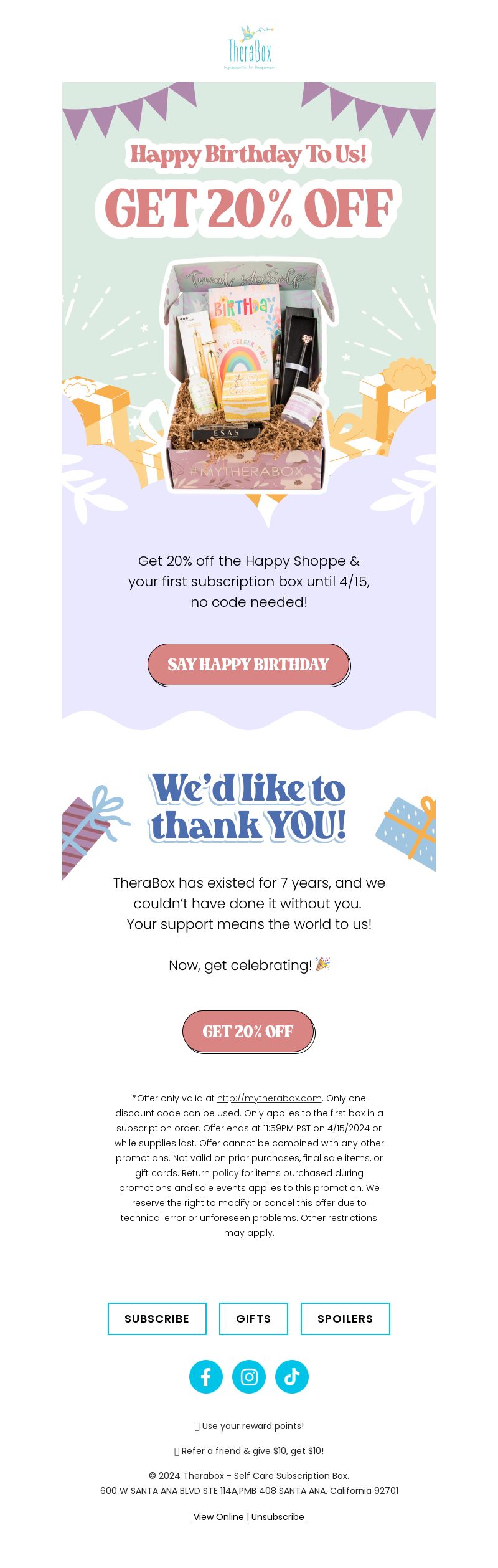Click the Unsubscribe link
Screen dimensions: 498x1568
(x=278, y=1516)
